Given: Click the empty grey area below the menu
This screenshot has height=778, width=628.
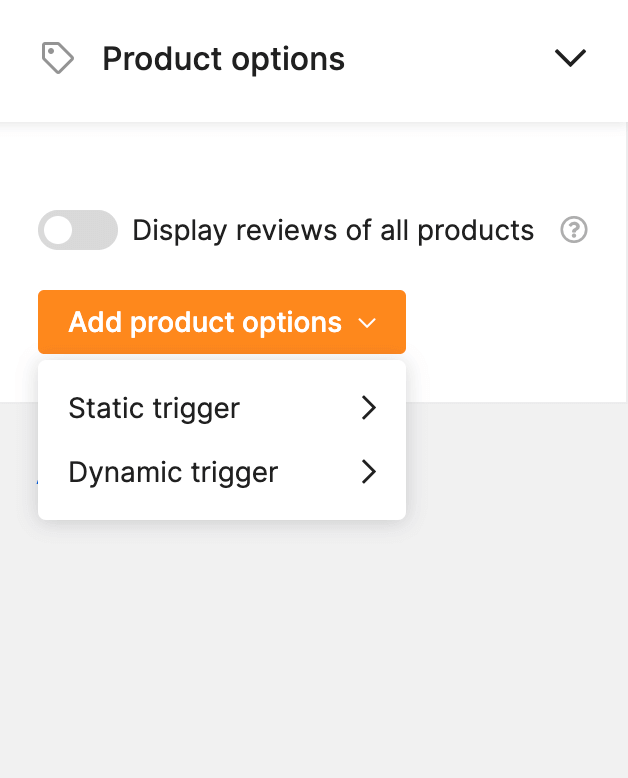Looking at the screenshot, I should coord(314,645).
